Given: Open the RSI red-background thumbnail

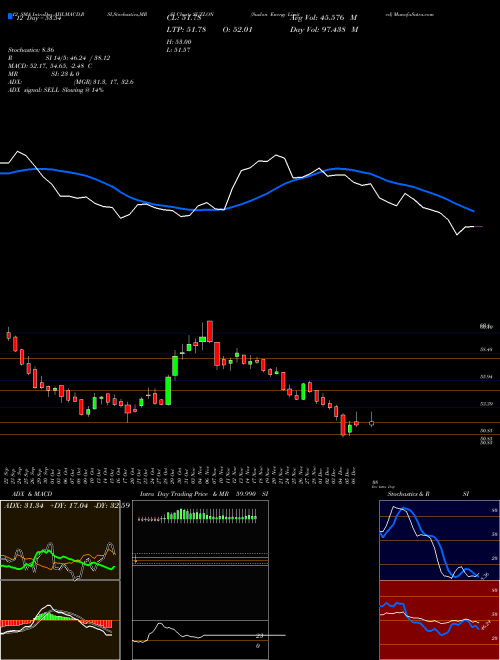Looking at the screenshot, I should [440, 620].
